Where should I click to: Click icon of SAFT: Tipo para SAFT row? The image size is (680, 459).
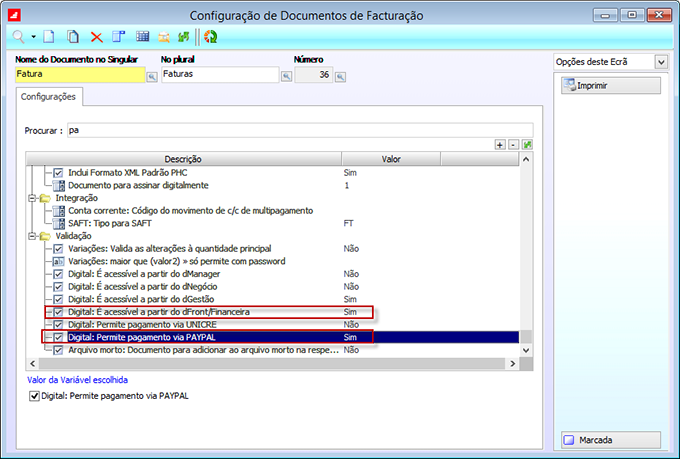(59, 223)
